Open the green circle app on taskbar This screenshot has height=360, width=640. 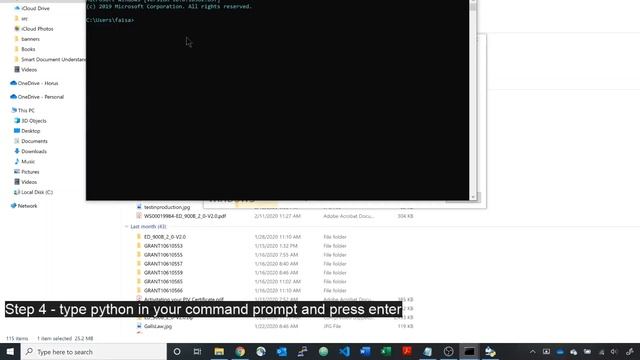pyautogui.click(x=323, y=351)
